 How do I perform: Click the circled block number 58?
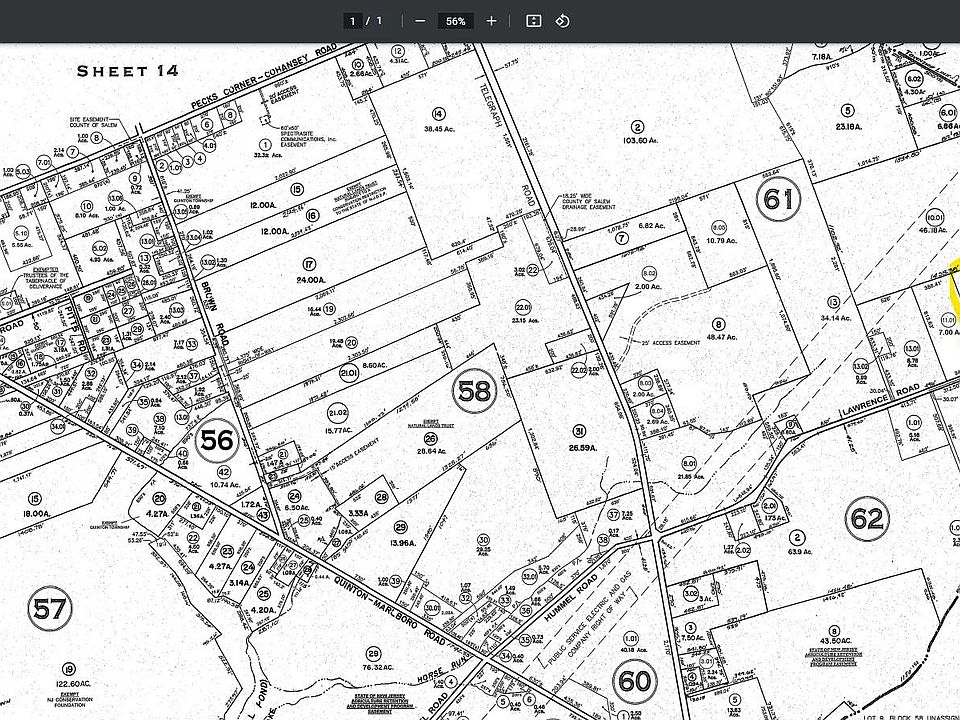pos(475,391)
